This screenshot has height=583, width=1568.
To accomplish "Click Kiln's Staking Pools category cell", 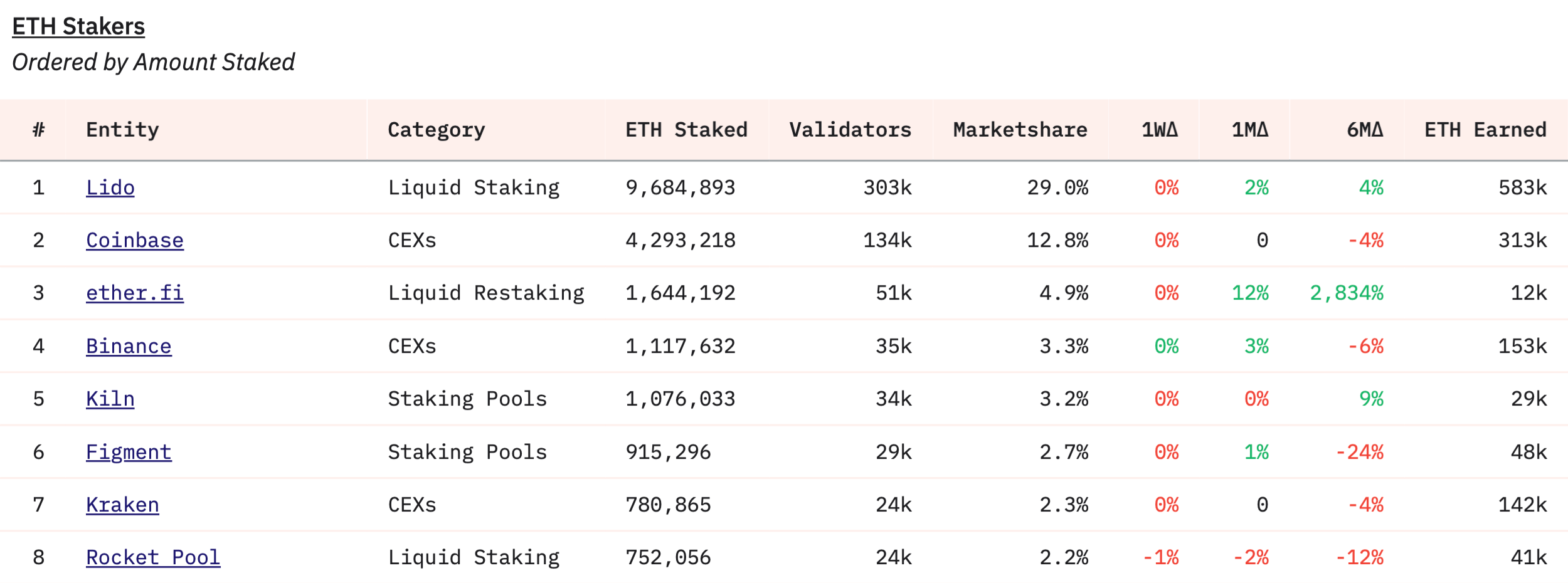I will tap(467, 399).
